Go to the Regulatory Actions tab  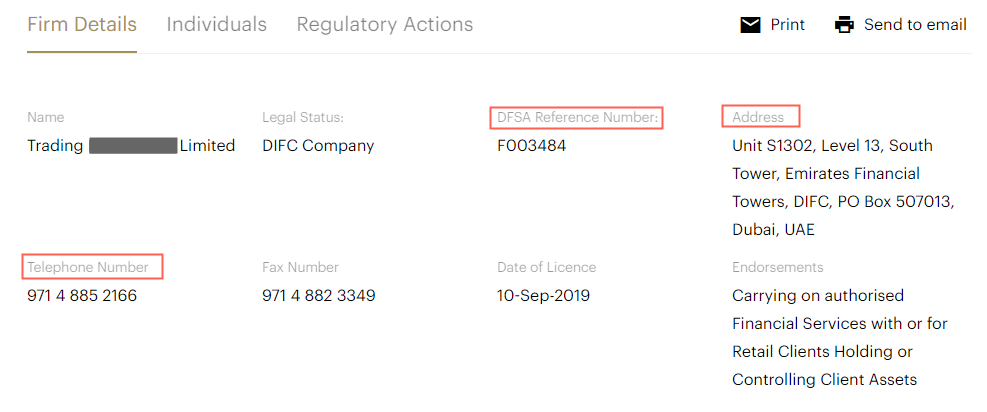click(385, 25)
